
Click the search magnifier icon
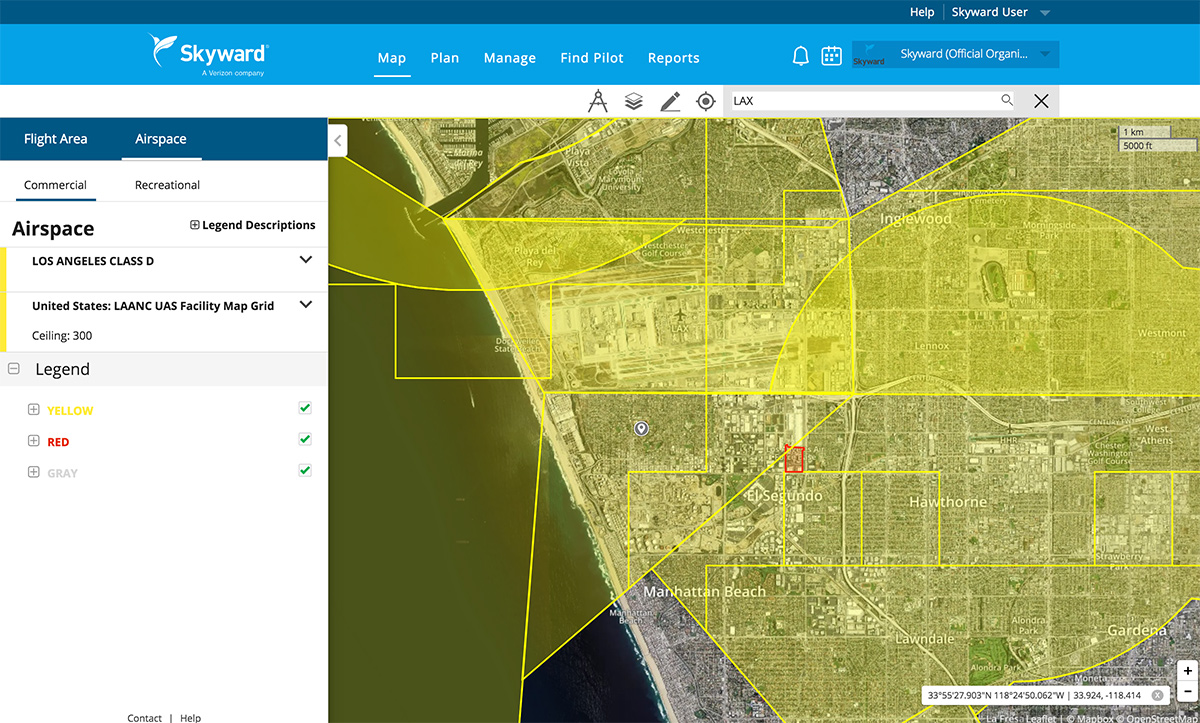pos(1007,100)
